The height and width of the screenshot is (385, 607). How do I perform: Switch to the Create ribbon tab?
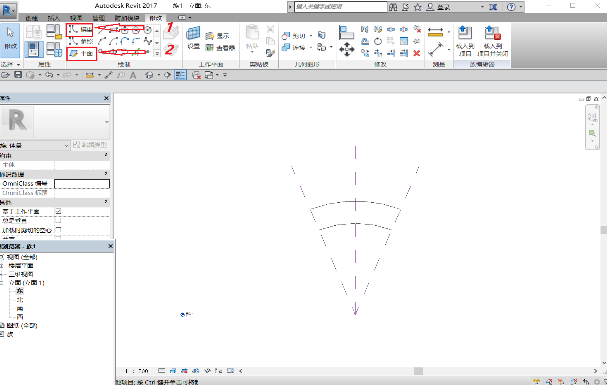[x=31, y=18]
